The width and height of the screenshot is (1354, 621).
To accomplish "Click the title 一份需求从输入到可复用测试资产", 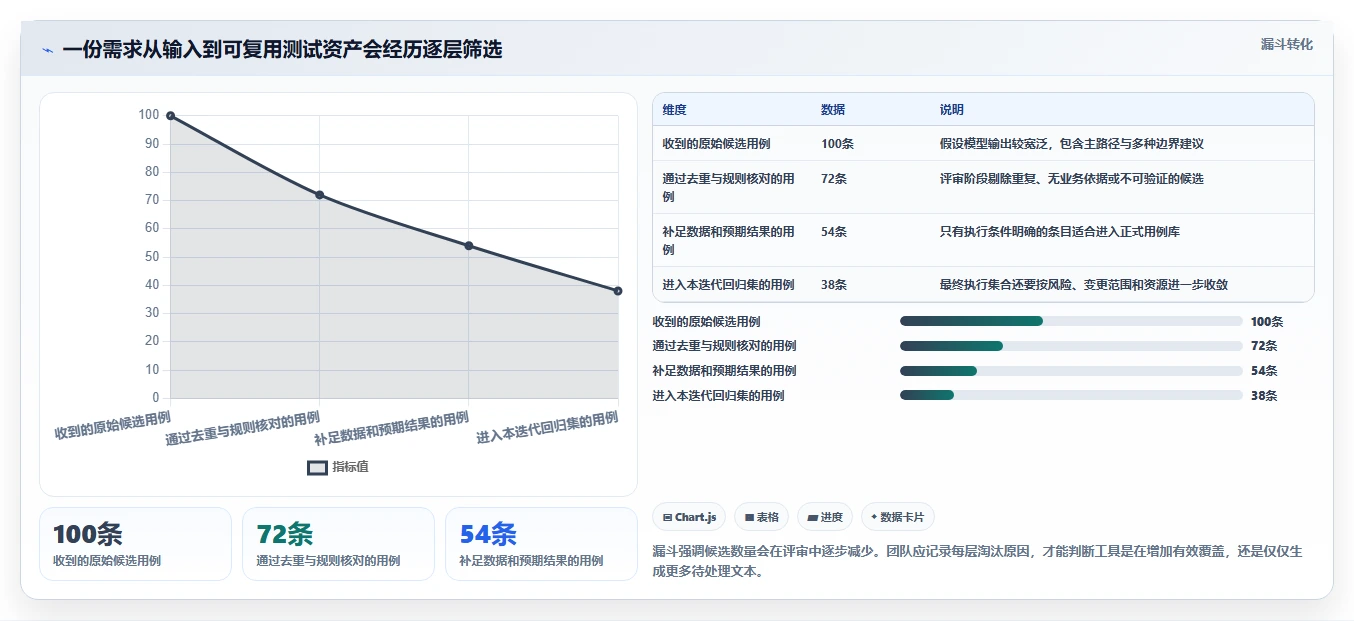I will tap(282, 50).
